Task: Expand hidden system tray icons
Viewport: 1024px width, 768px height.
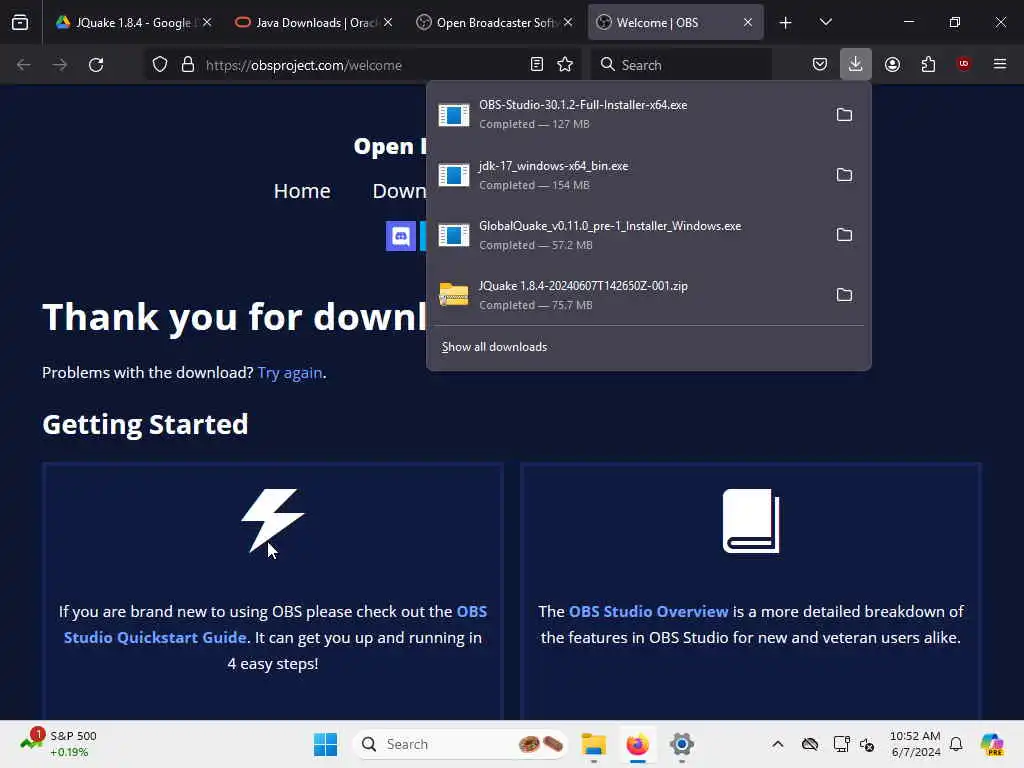Action: tap(777, 744)
